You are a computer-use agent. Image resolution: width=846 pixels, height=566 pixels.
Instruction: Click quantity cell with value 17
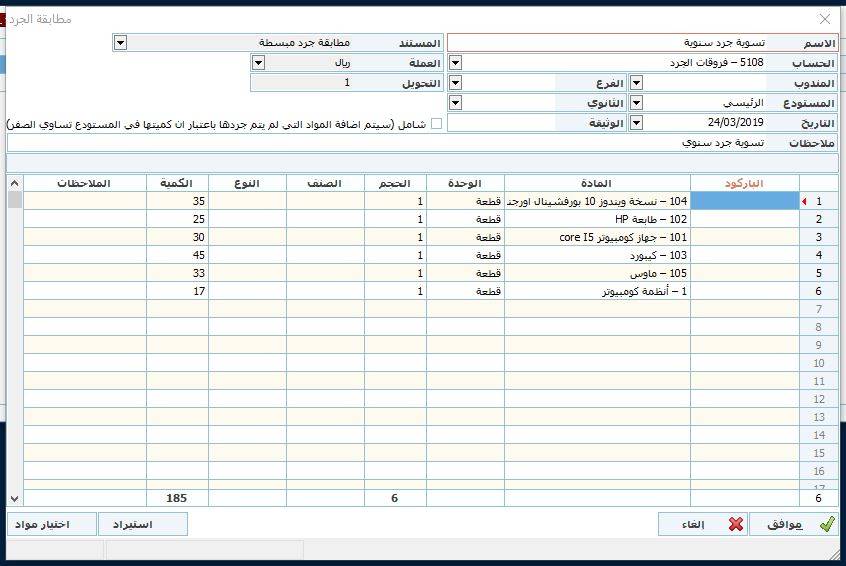click(177, 291)
